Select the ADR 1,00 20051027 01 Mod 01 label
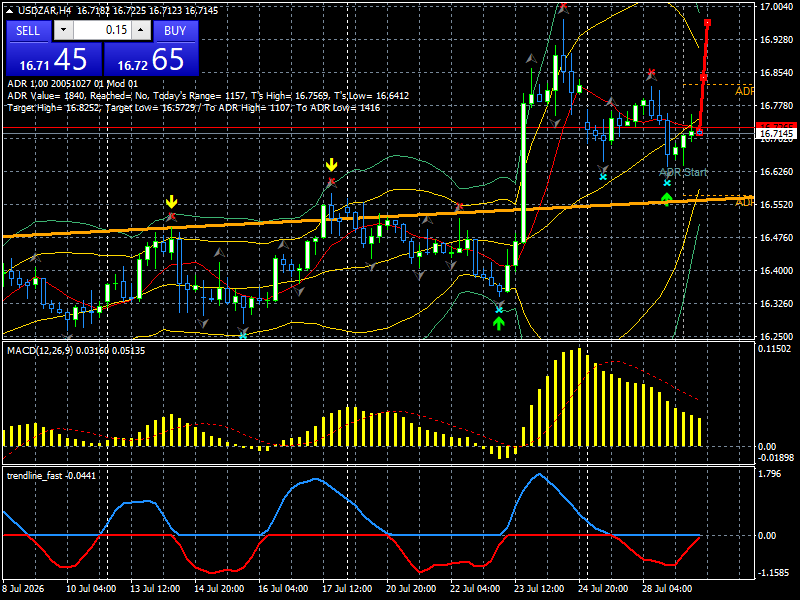 [x=72, y=84]
